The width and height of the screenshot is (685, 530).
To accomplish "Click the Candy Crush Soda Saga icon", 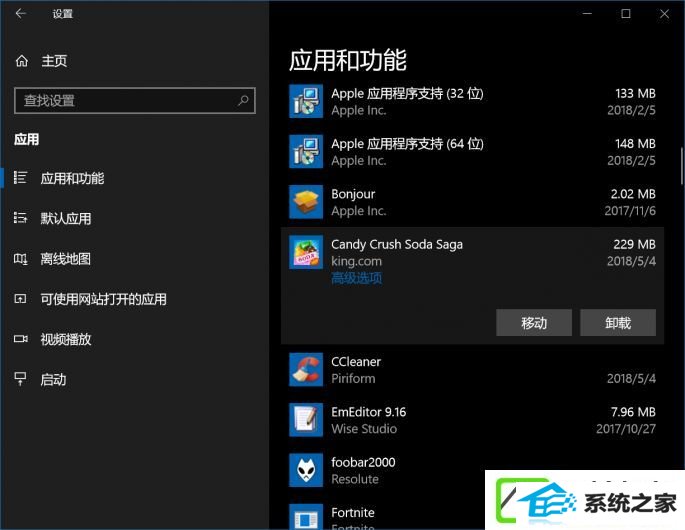I will [306, 252].
